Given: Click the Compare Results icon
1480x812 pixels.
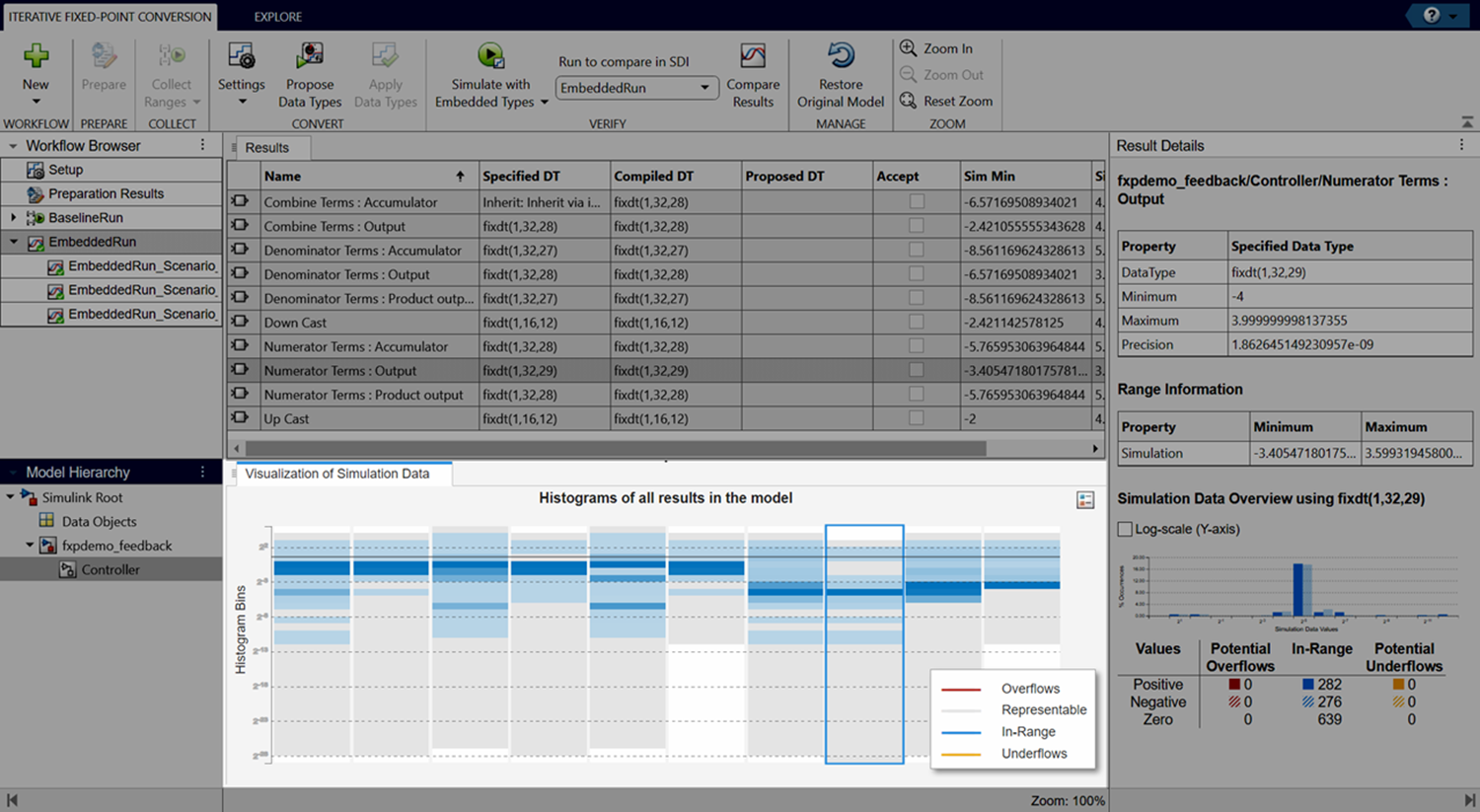Looking at the screenshot, I should (753, 56).
